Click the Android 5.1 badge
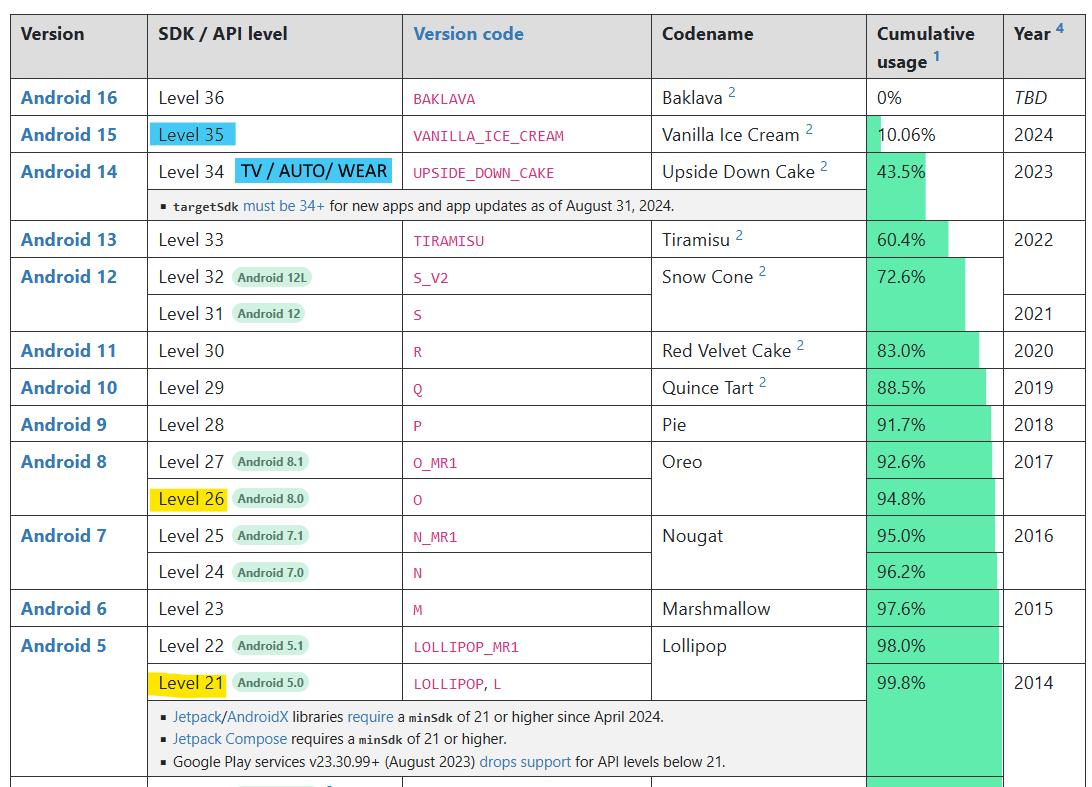 (270, 646)
